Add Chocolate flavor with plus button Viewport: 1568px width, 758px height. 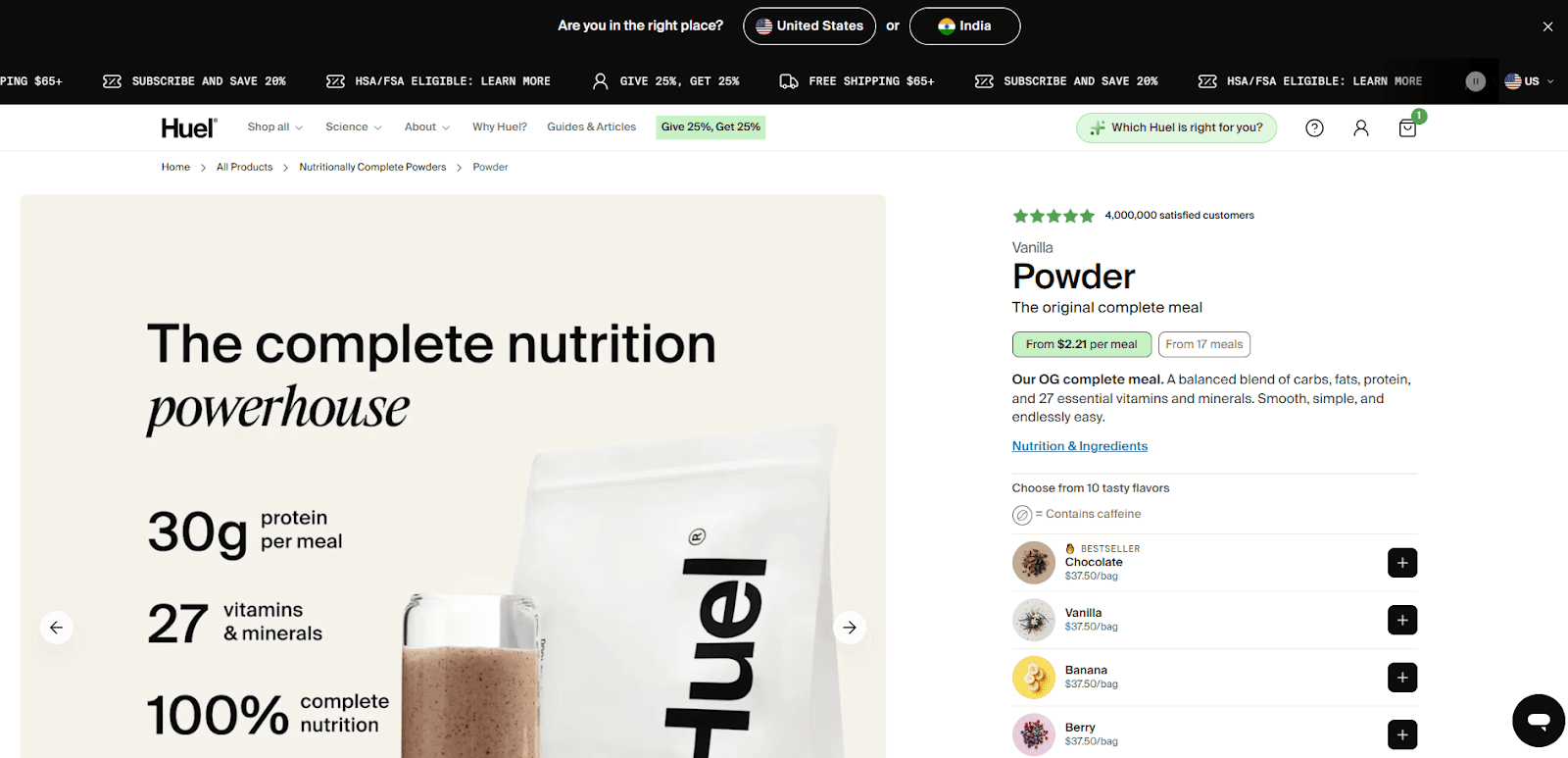(1402, 563)
